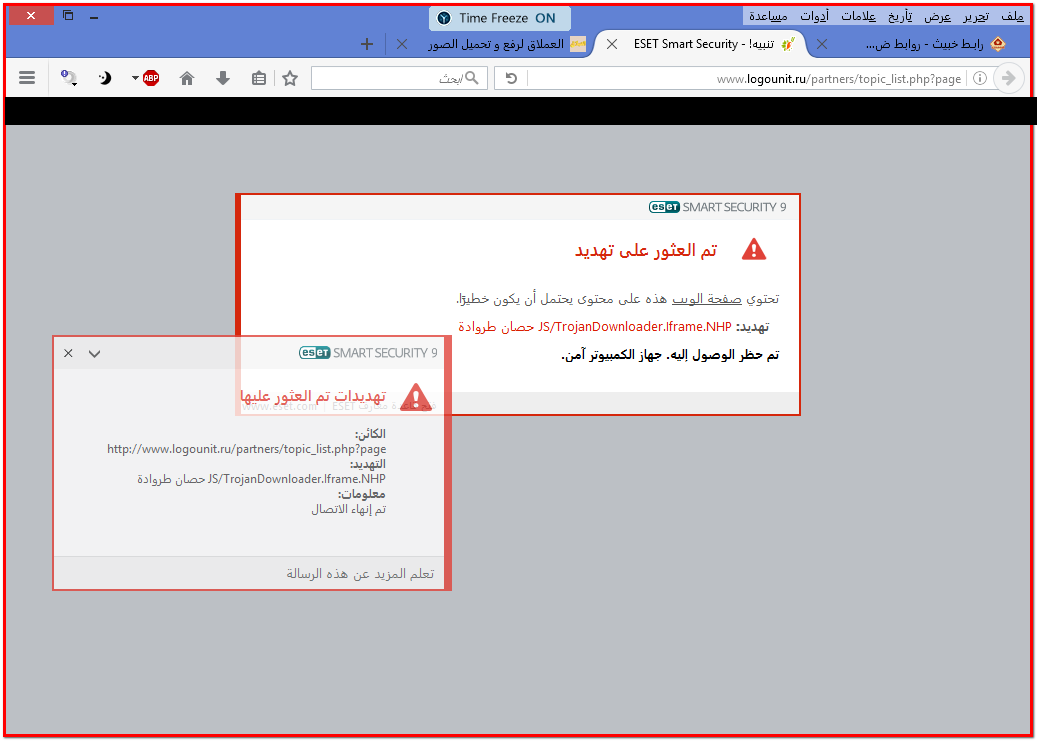
Task: Collapse the ESET notification with the chevron
Action: point(95,353)
